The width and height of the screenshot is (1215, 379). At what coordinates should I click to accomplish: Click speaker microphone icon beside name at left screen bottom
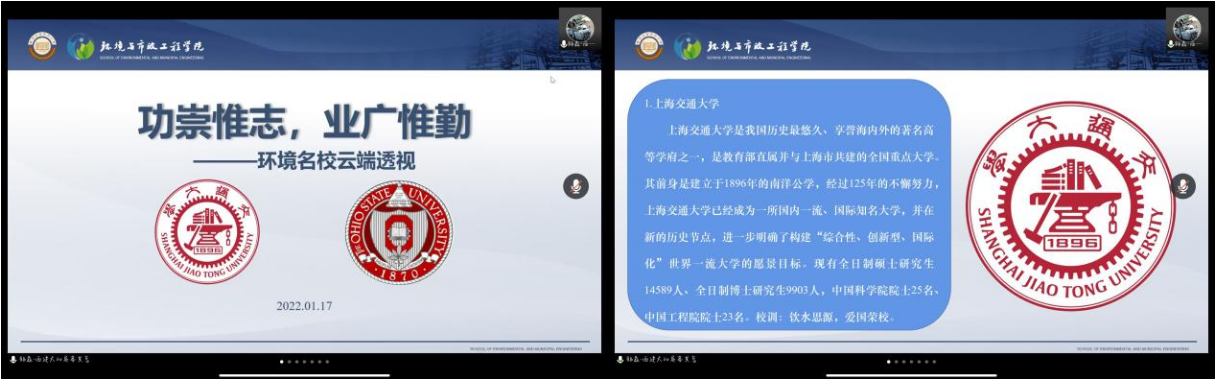pyautogui.click(x=13, y=358)
